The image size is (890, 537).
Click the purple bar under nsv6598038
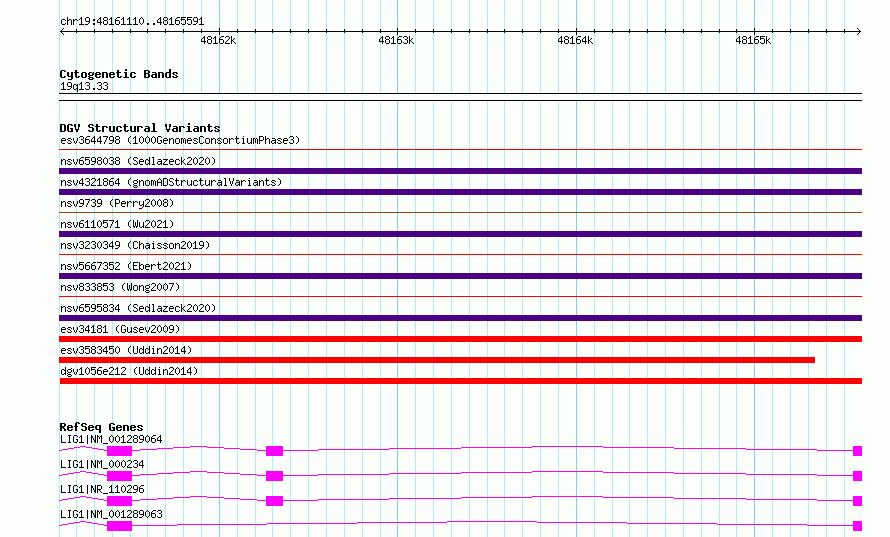click(460, 171)
